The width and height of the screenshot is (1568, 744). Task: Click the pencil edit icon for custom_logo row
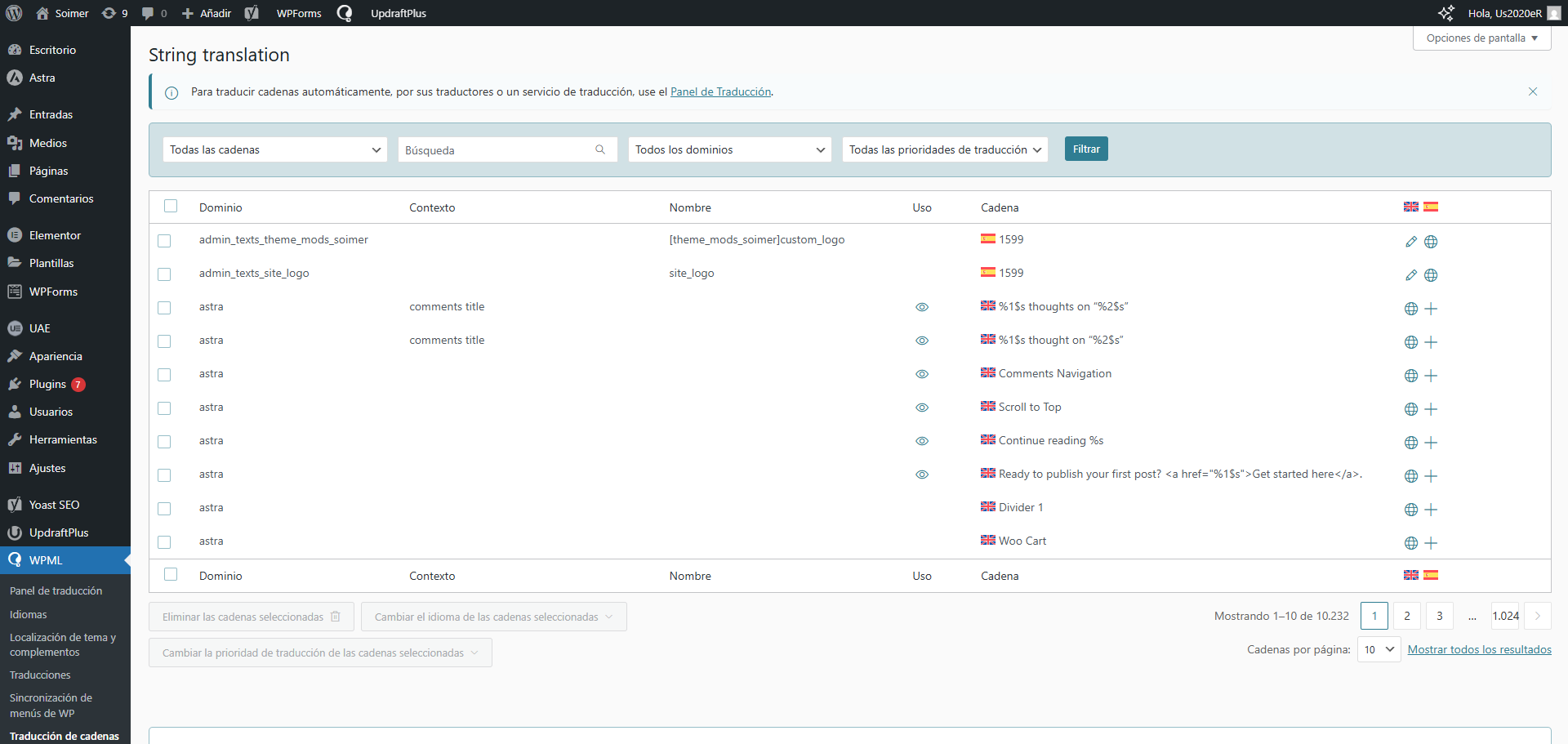pos(1410,242)
